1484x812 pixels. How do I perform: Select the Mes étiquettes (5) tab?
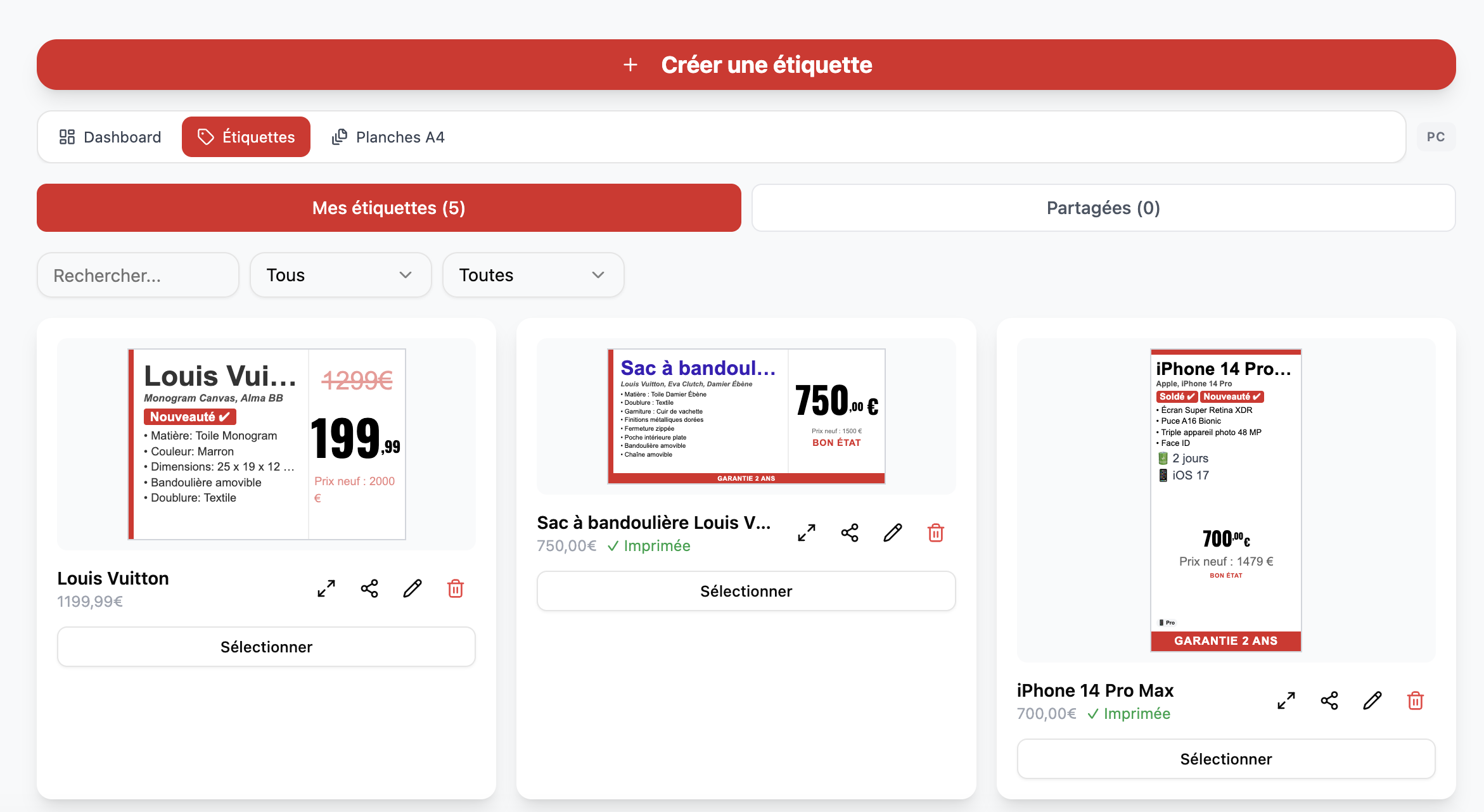(388, 208)
